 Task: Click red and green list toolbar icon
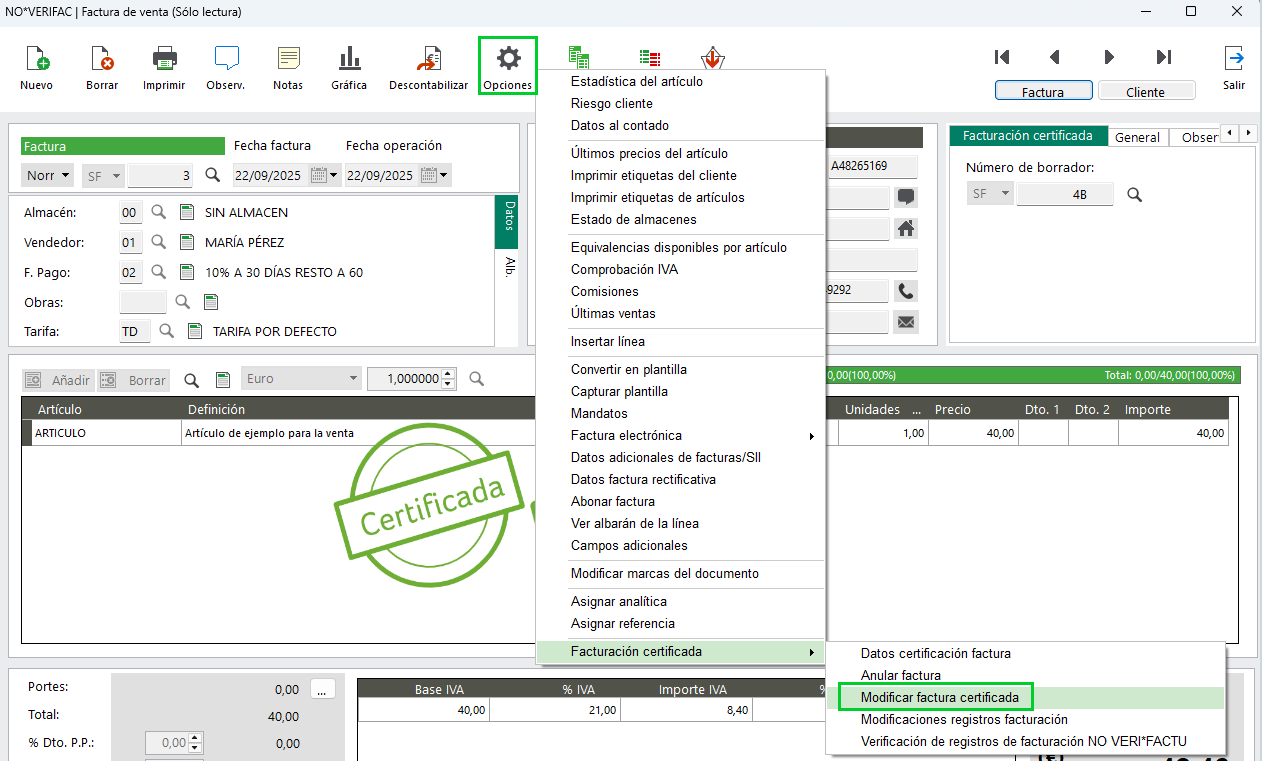click(x=650, y=58)
